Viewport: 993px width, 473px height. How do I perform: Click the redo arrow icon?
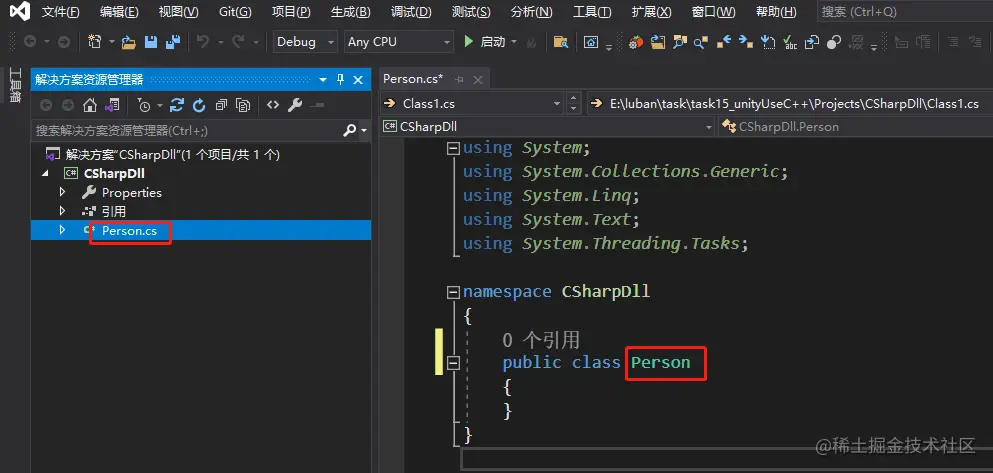(x=238, y=42)
